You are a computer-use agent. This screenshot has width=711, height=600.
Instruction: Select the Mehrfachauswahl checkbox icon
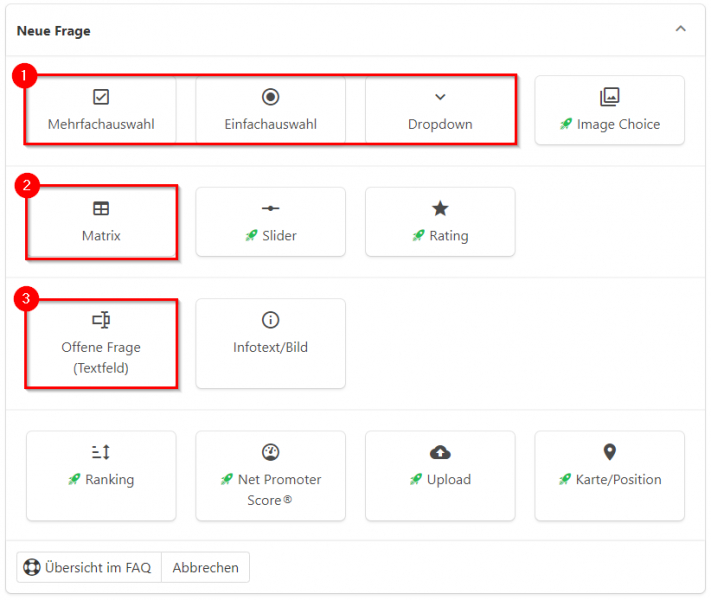101,97
